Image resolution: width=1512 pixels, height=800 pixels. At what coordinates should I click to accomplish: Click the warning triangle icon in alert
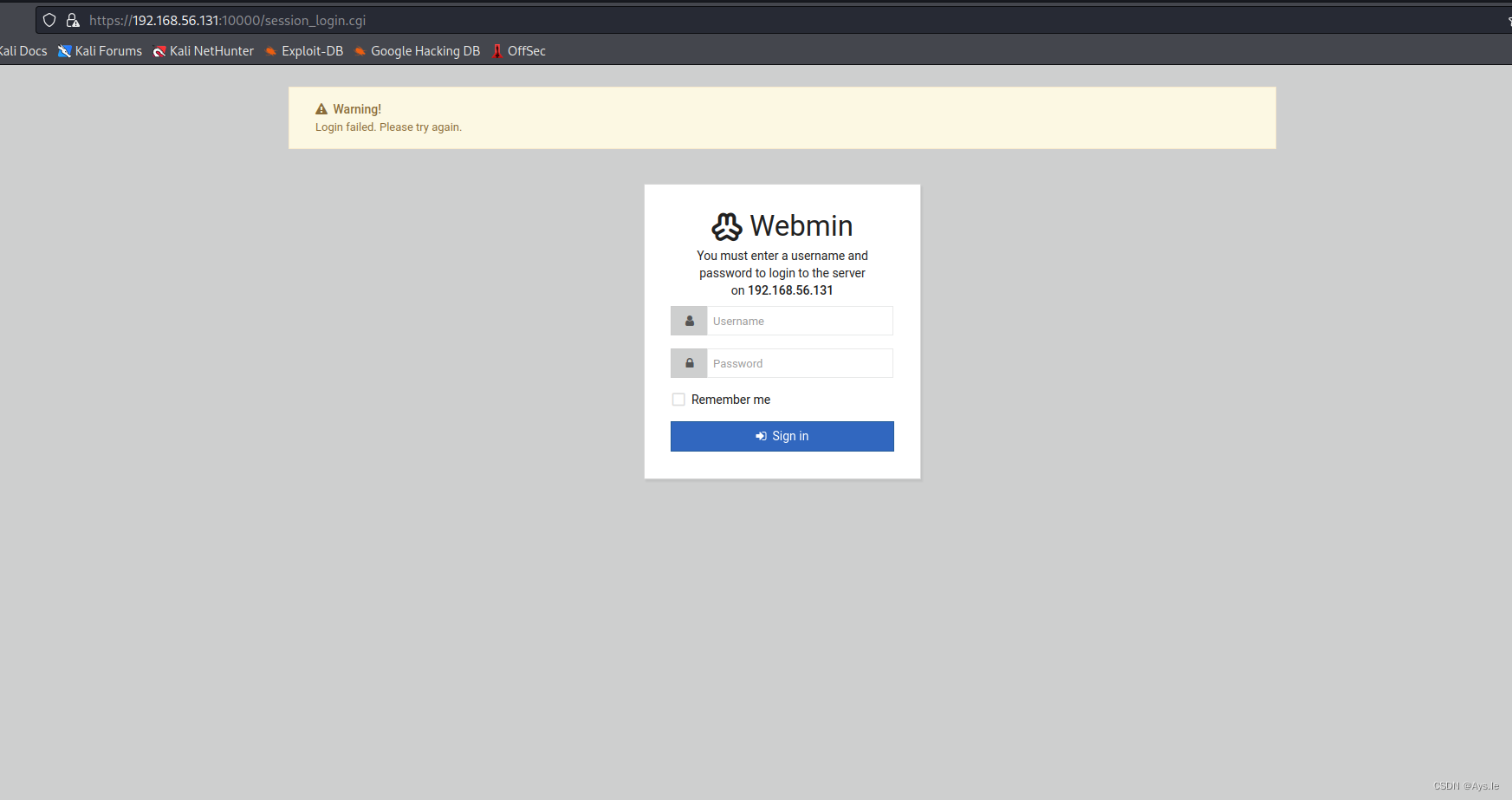[321, 109]
